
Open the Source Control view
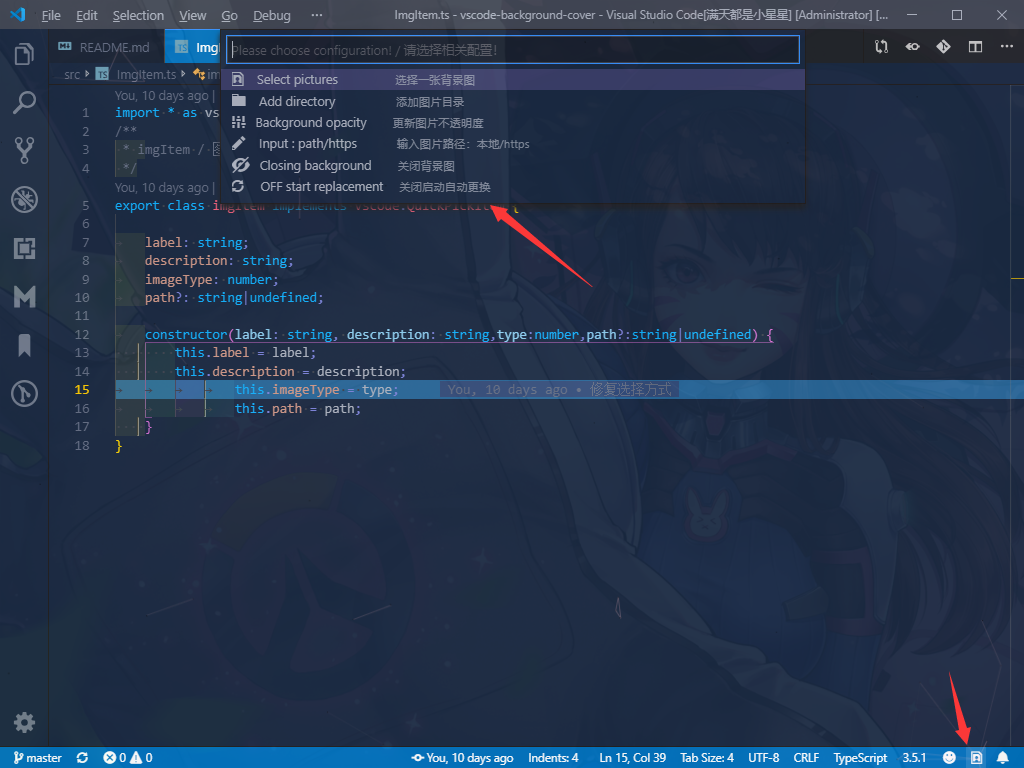point(24,150)
